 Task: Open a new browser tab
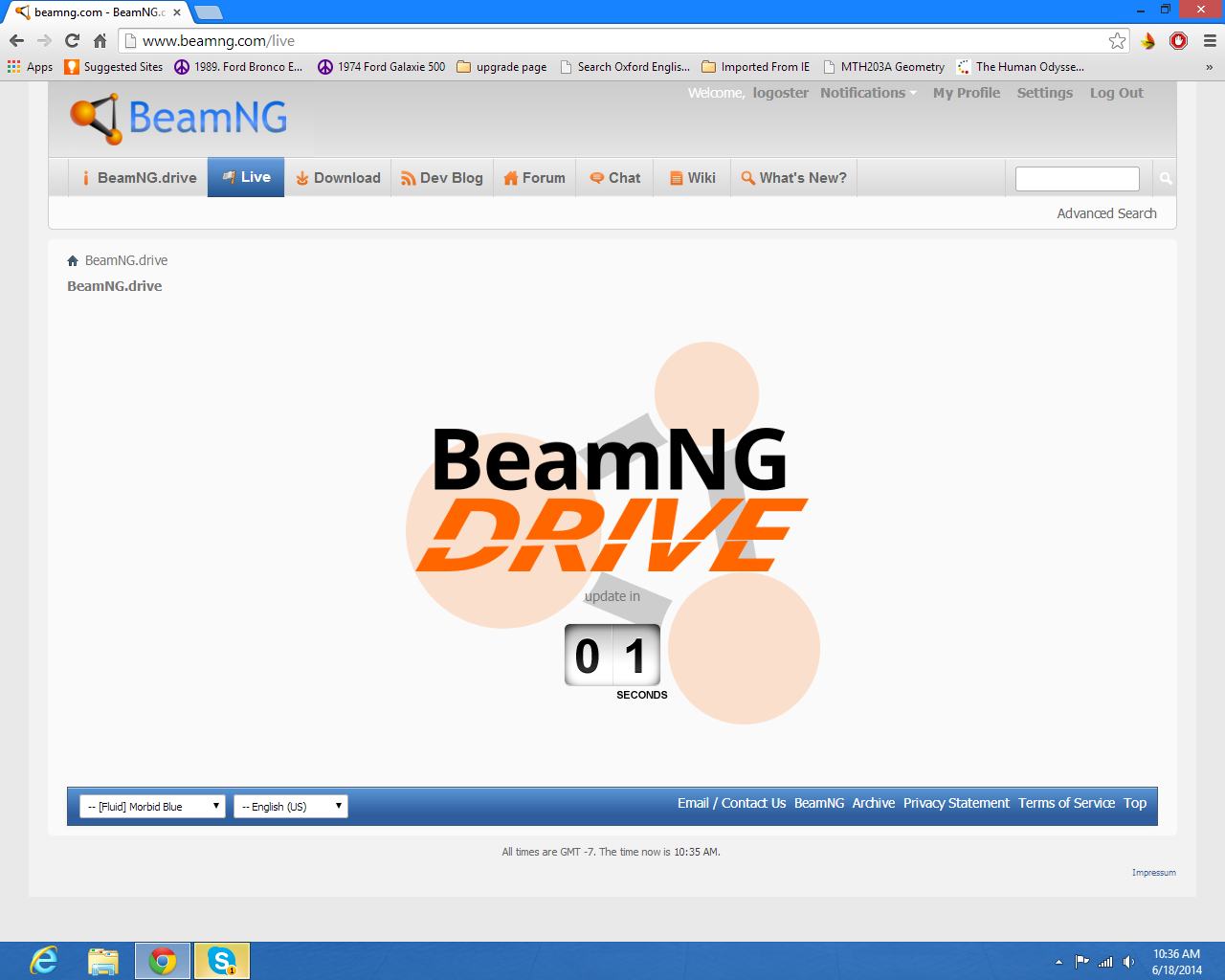tap(208, 12)
